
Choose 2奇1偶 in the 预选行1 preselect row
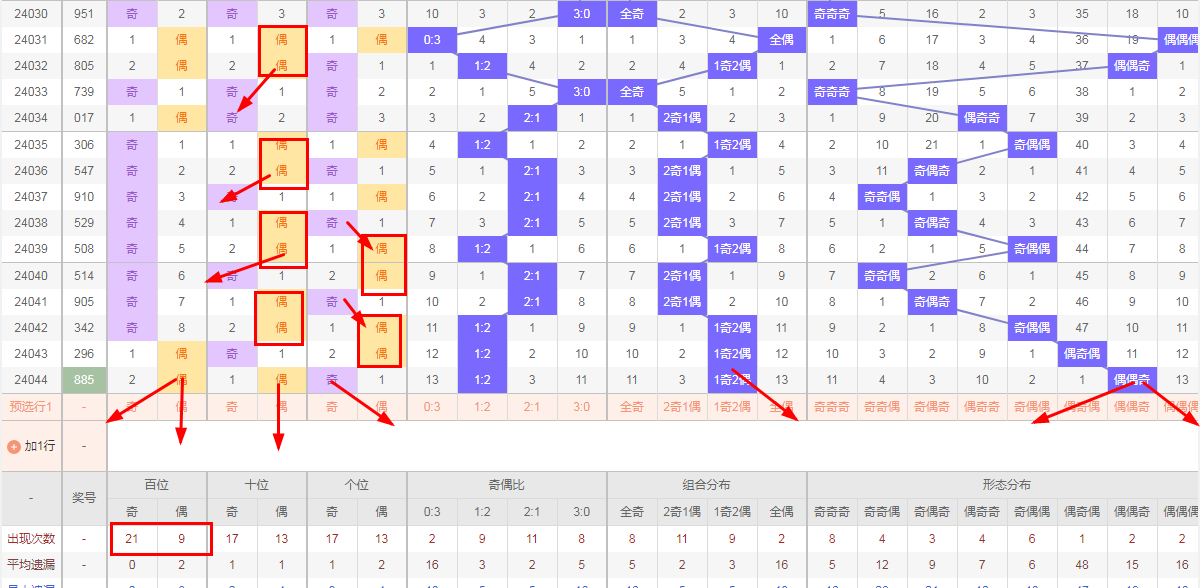[682, 407]
